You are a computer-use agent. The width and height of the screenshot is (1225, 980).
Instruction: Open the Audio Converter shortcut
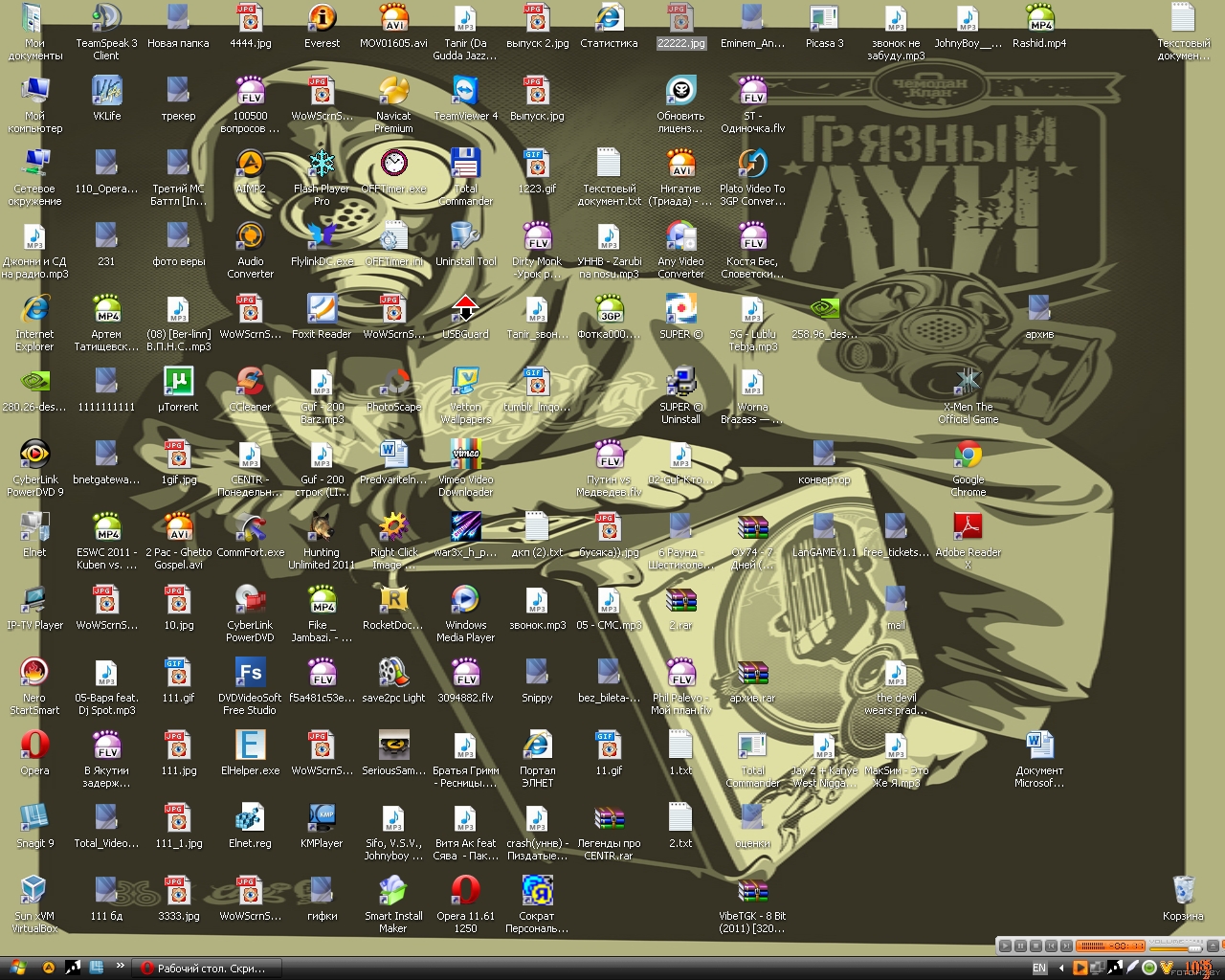(250, 250)
